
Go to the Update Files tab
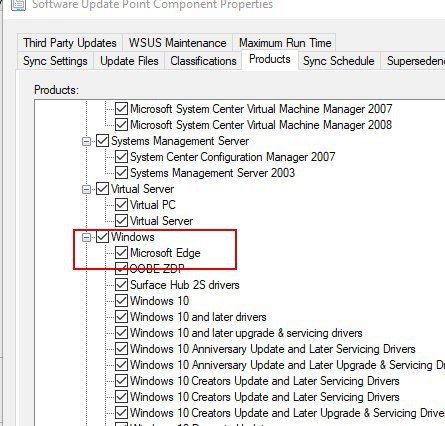[x=129, y=61]
